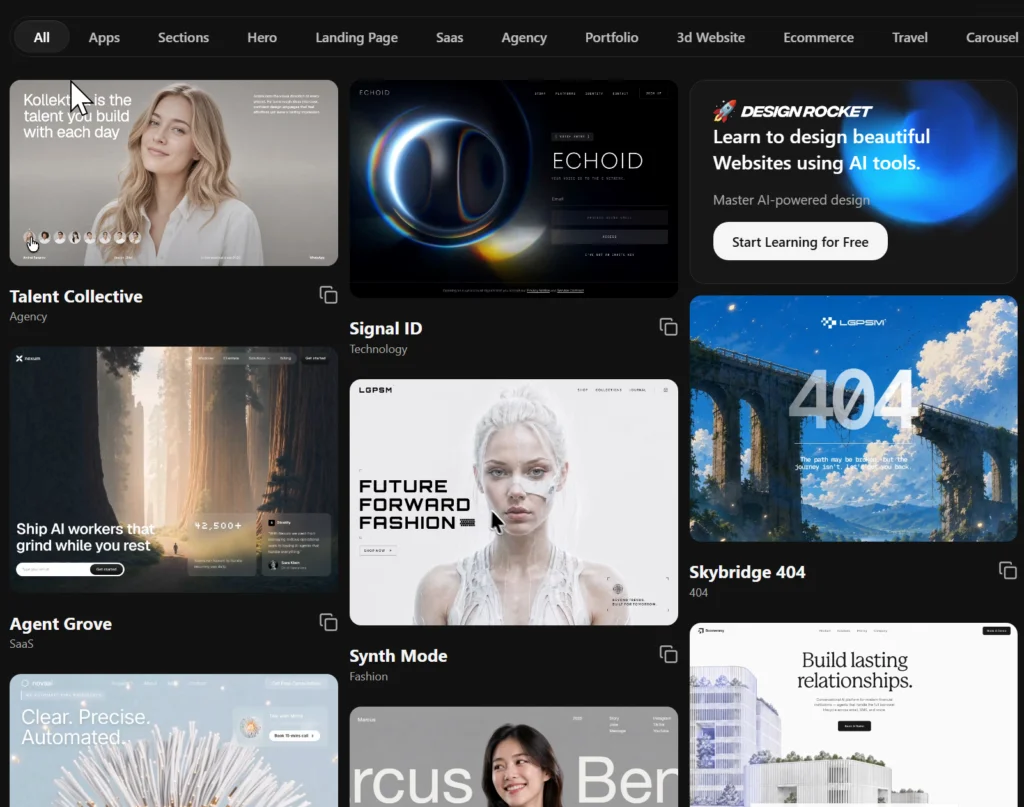This screenshot has width=1024, height=807.
Task: Filter templates by Apps
Action: point(104,37)
